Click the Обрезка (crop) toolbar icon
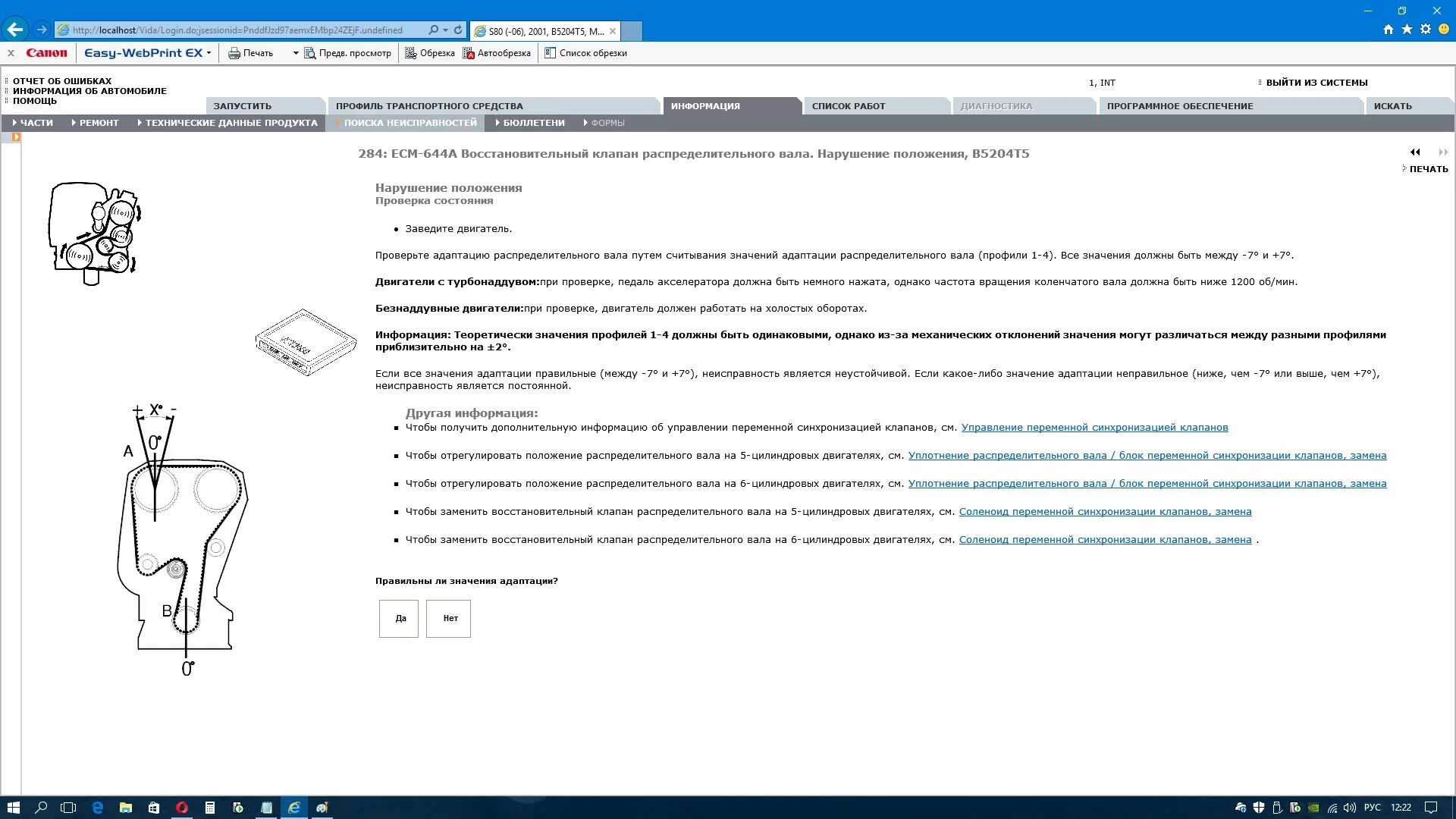Screen dimensions: 1456x819 [x=411, y=53]
